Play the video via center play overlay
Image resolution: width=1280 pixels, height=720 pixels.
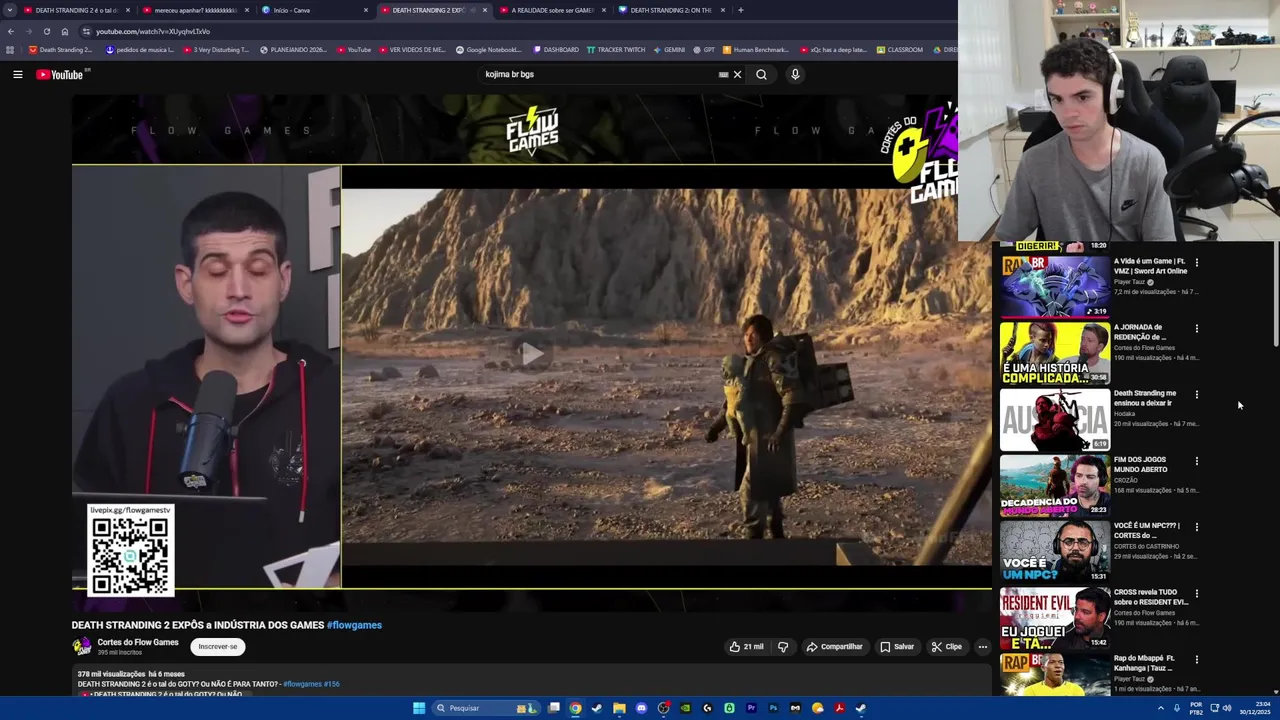point(532,353)
